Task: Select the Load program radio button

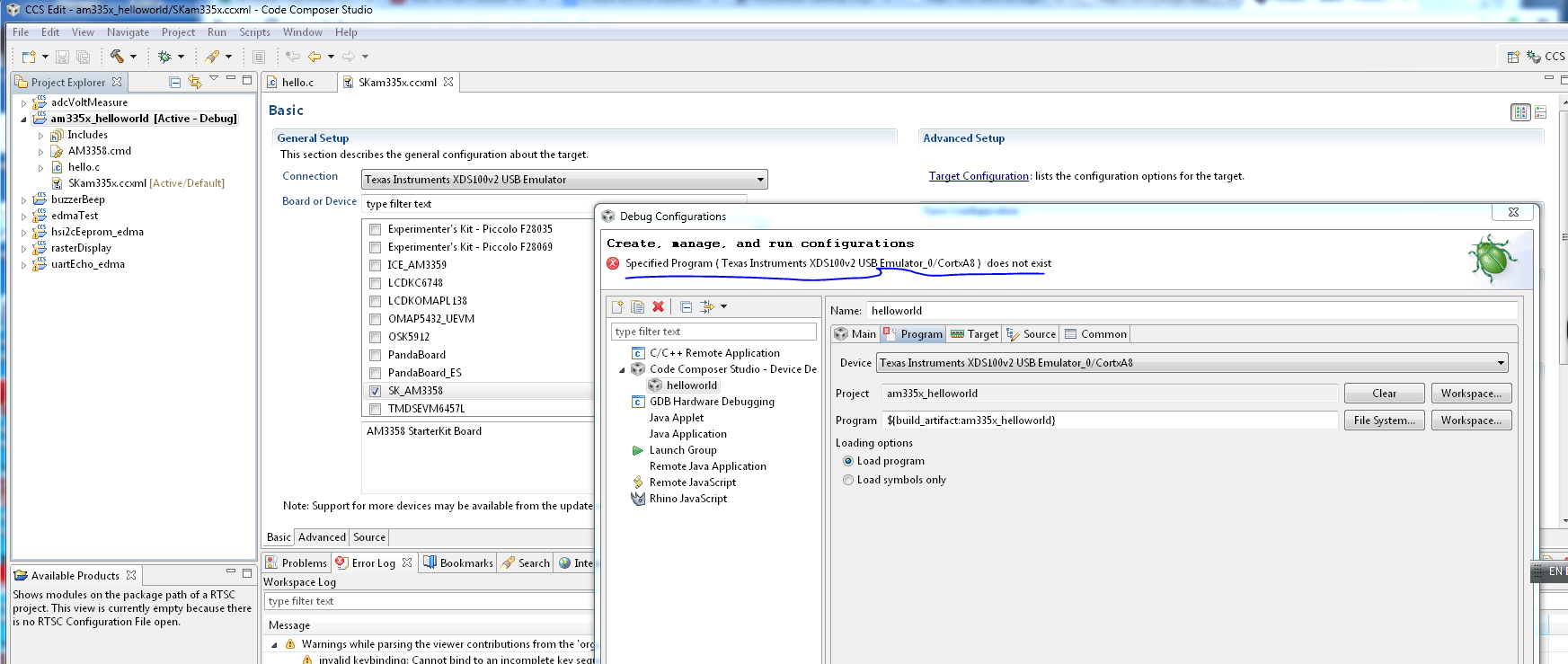Action: click(848, 461)
